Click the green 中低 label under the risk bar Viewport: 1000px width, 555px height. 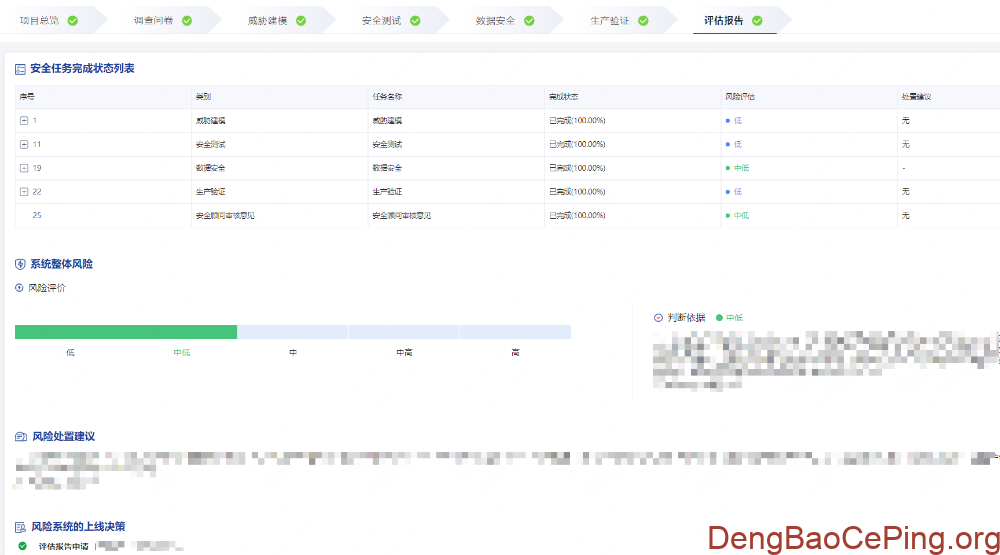[x=182, y=353]
